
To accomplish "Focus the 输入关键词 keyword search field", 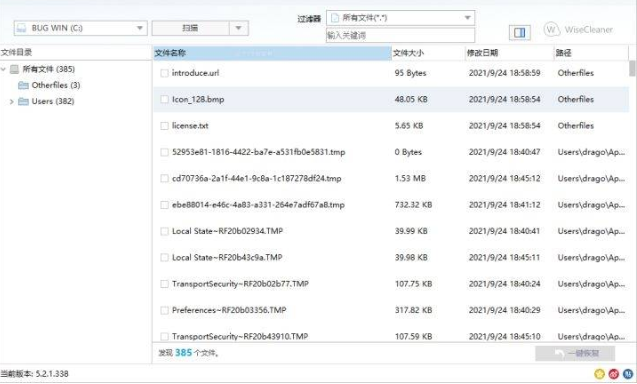I will point(400,35).
